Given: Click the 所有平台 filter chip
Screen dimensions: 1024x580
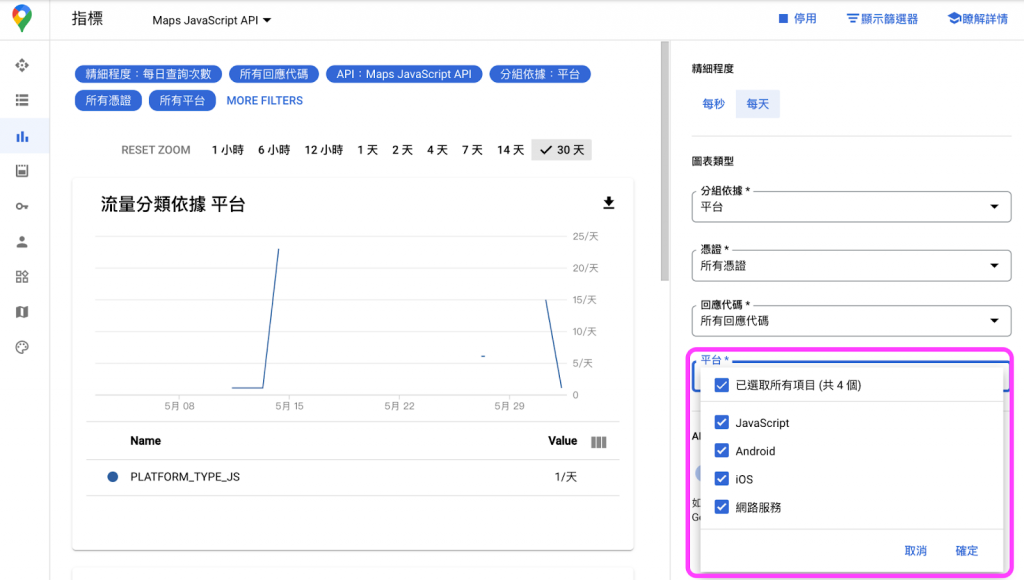Looking at the screenshot, I should (x=182, y=101).
